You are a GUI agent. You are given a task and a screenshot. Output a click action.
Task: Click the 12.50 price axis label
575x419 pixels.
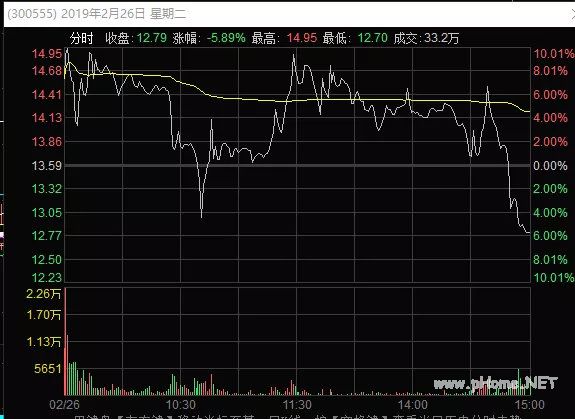tap(47, 260)
